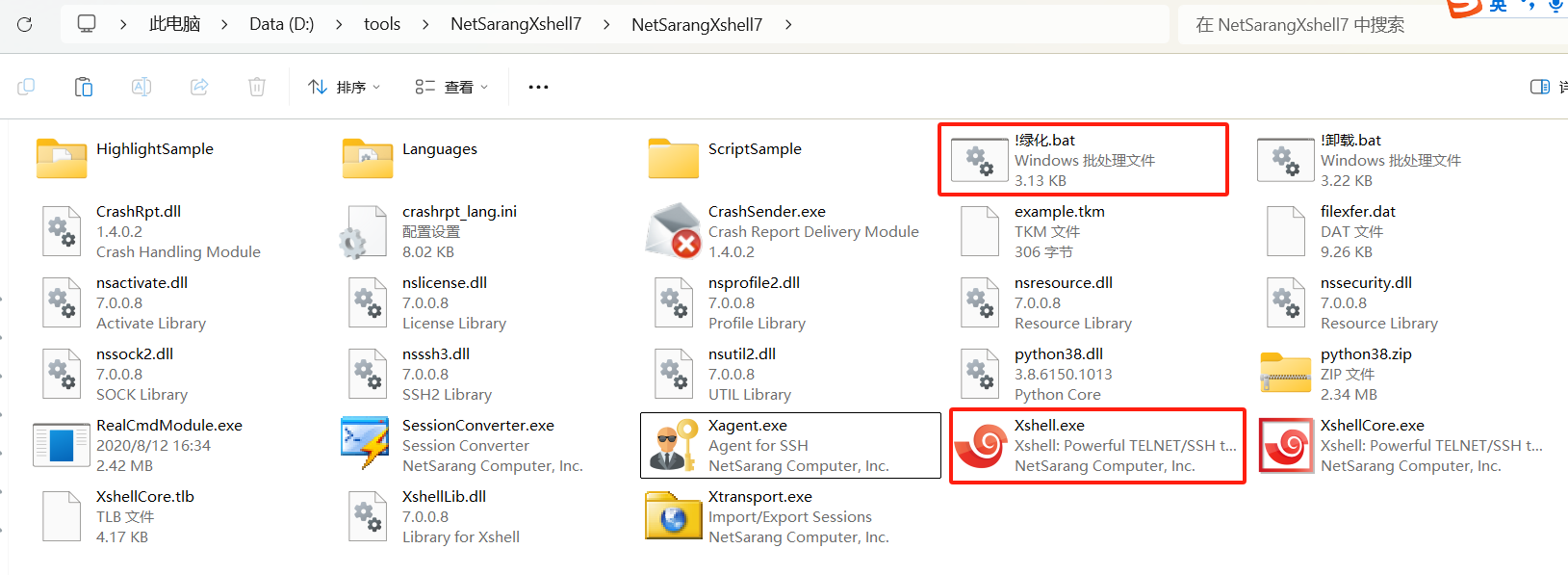This screenshot has width=1568, height=575.
Task: Expand the chevron after Data (D:) in breadcrumb
Action: 339,24
